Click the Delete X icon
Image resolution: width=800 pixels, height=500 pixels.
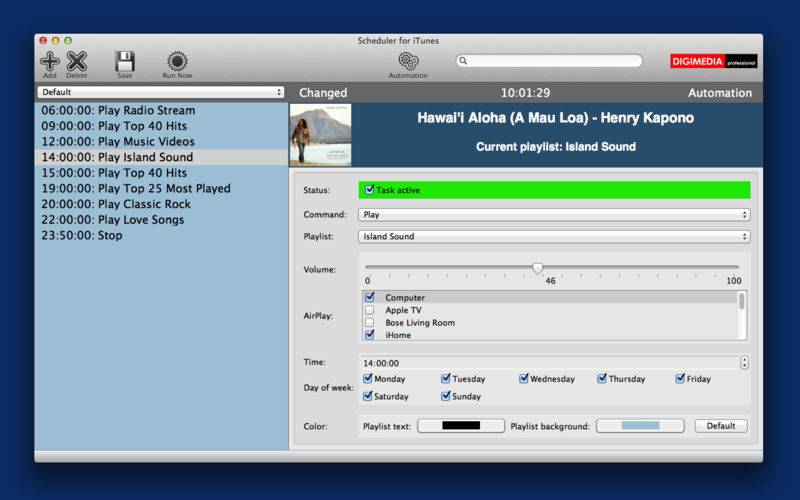coord(77,61)
